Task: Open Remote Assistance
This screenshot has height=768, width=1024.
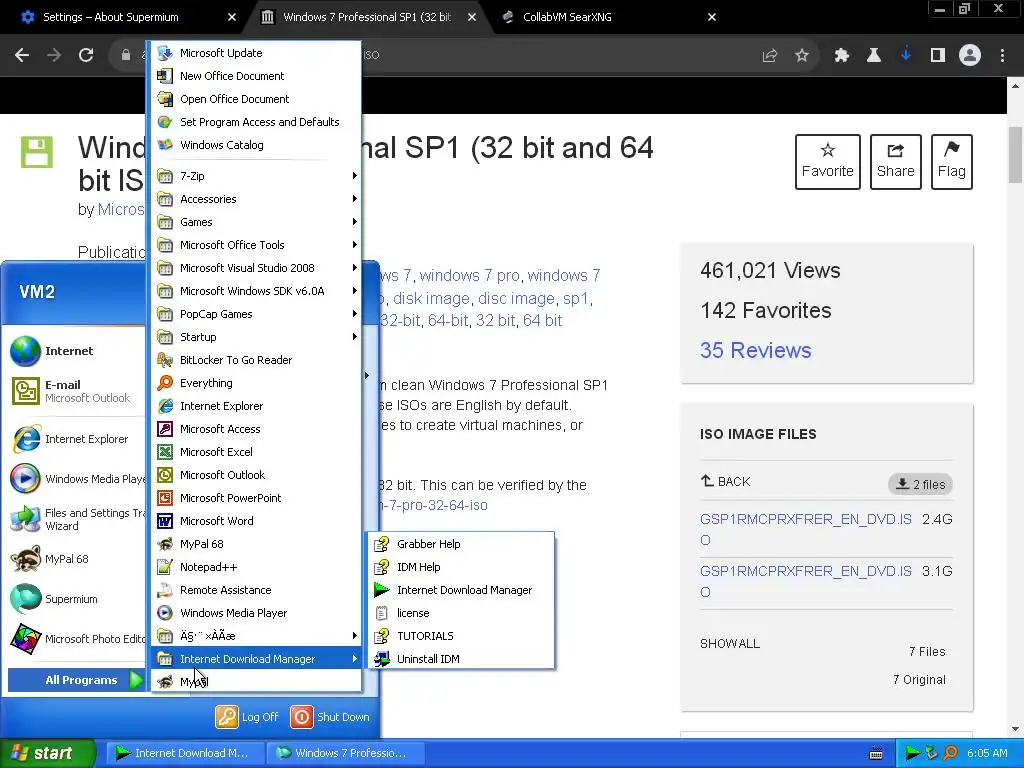Action: tap(256, 590)
